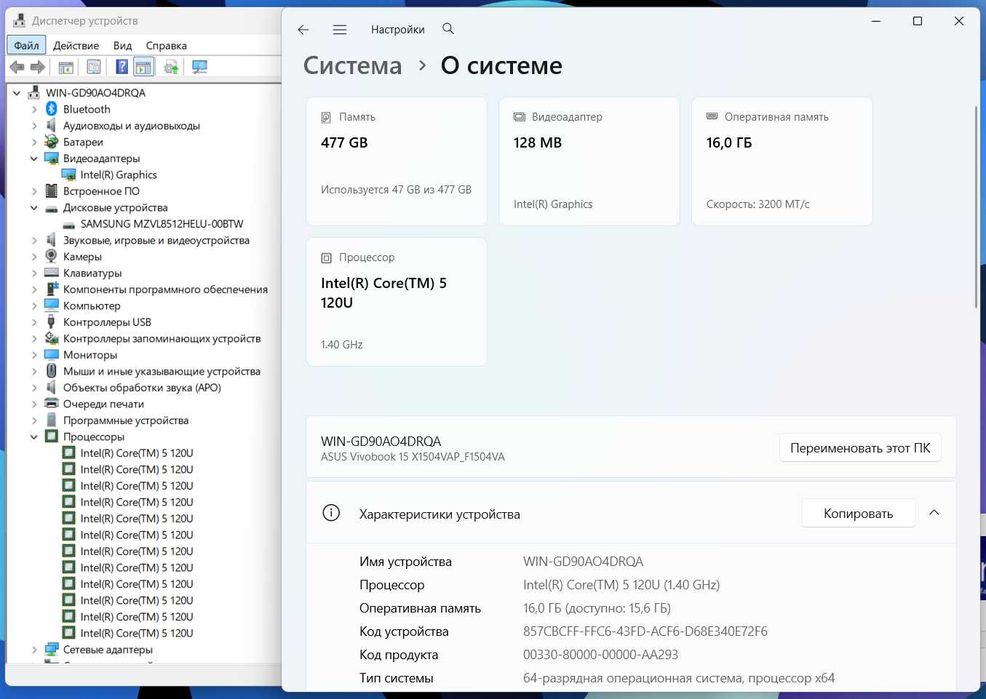The image size is (986, 699).
Task: Open the Файл menu
Action: point(26,45)
